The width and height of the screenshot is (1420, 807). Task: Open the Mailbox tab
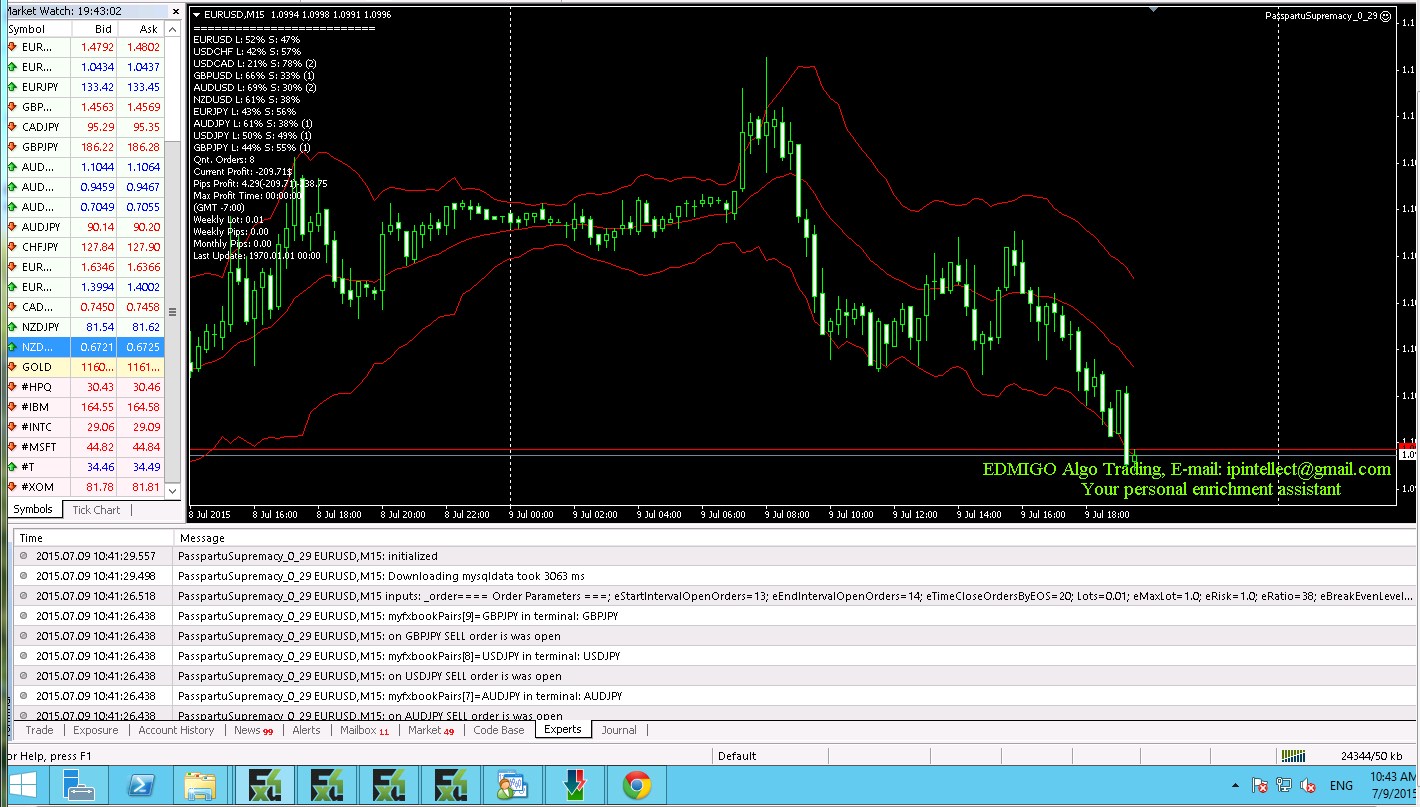pyautogui.click(x=364, y=730)
